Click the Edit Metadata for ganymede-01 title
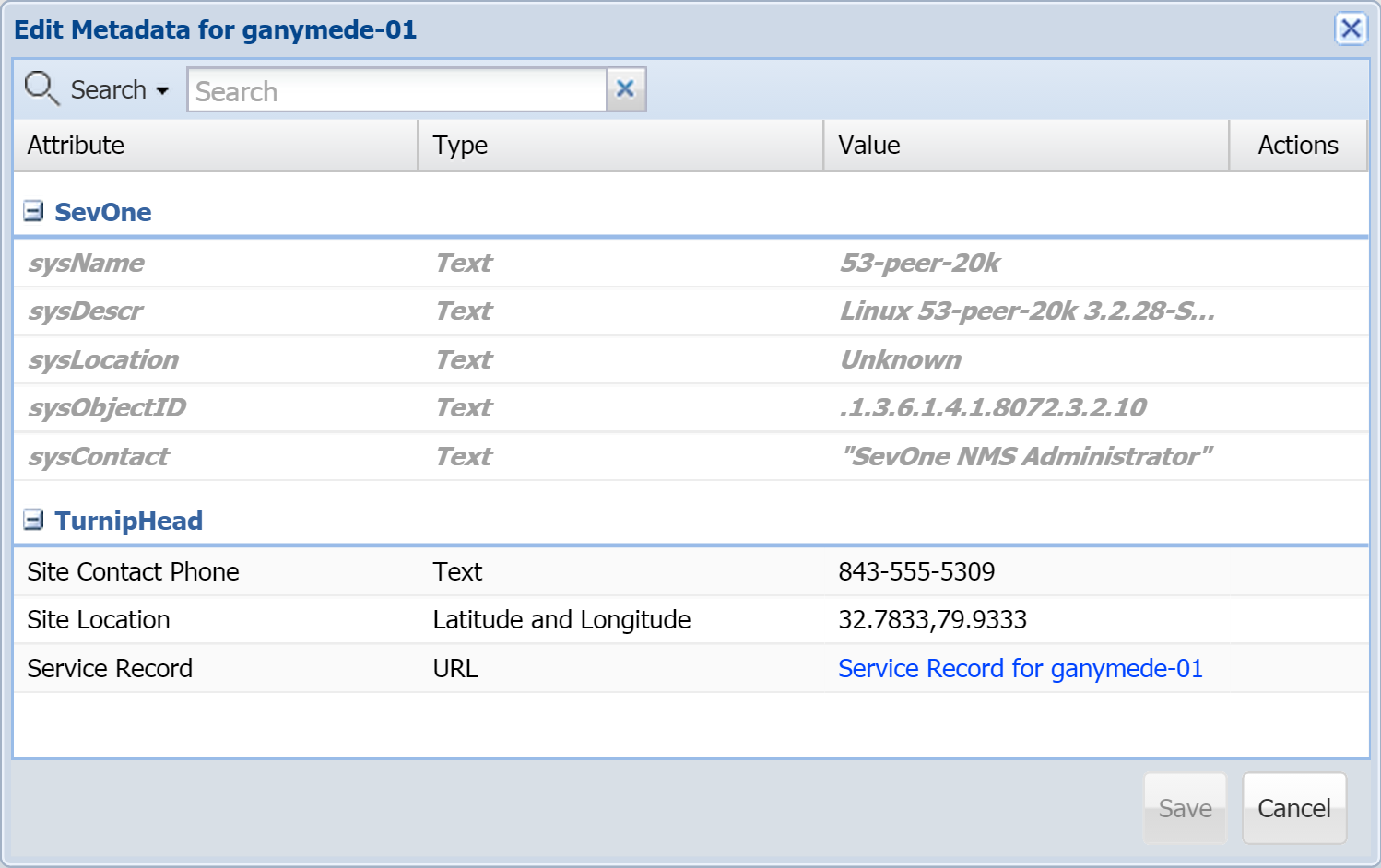 [x=216, y=29]
